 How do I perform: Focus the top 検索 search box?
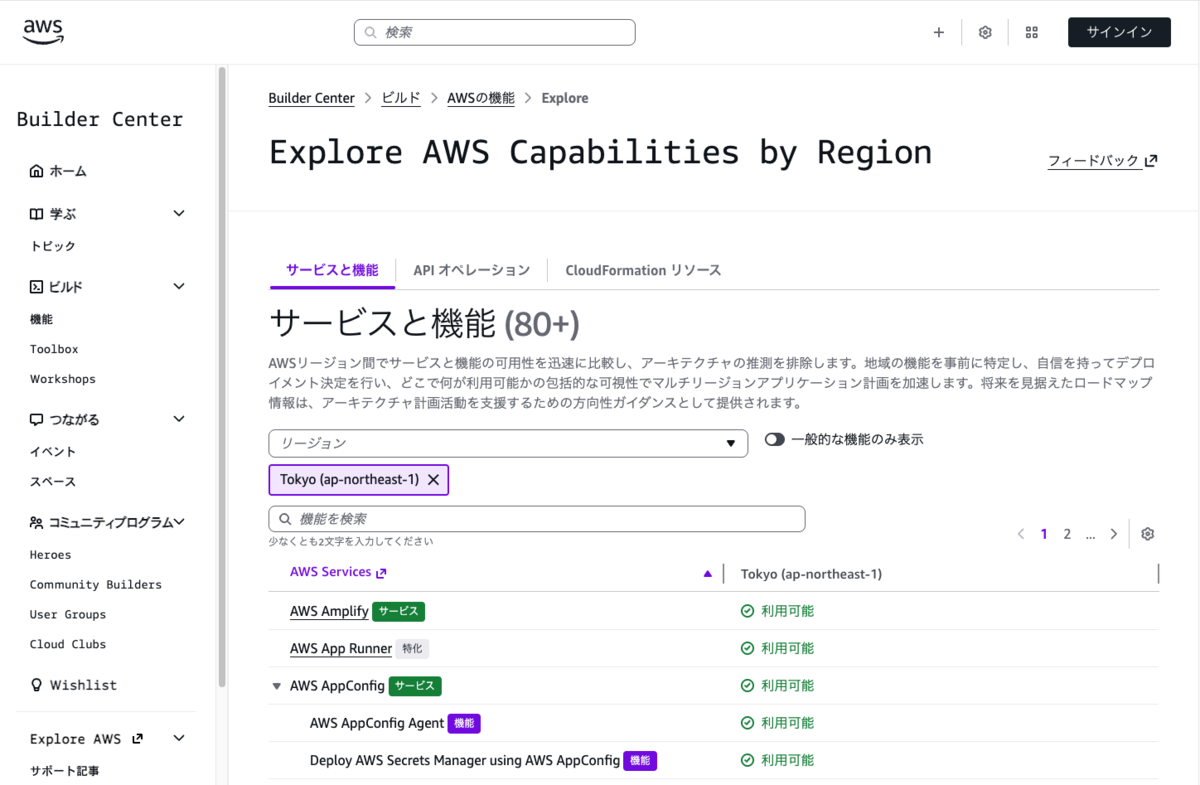(495, 32)
